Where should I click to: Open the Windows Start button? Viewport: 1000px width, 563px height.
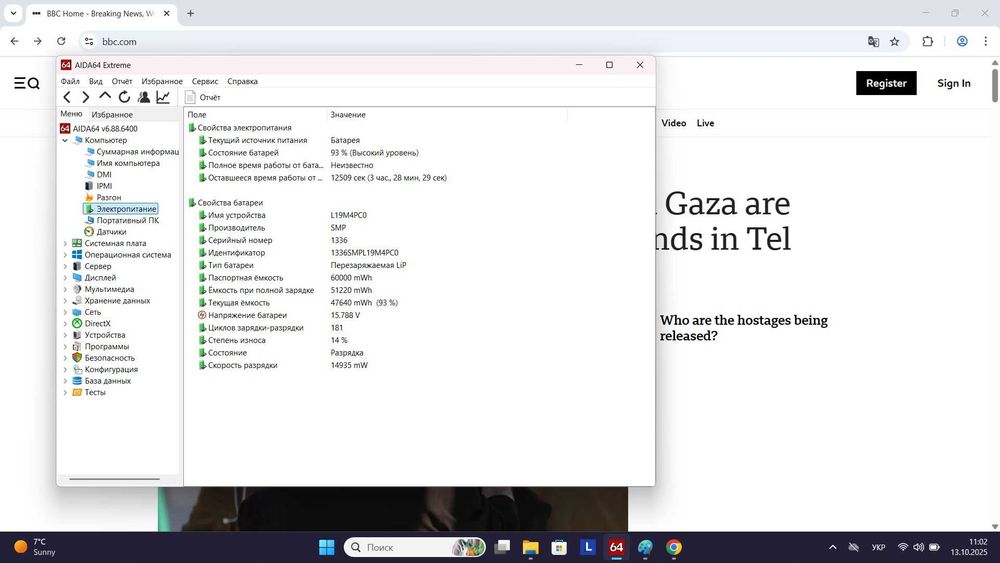coord(327,547)
